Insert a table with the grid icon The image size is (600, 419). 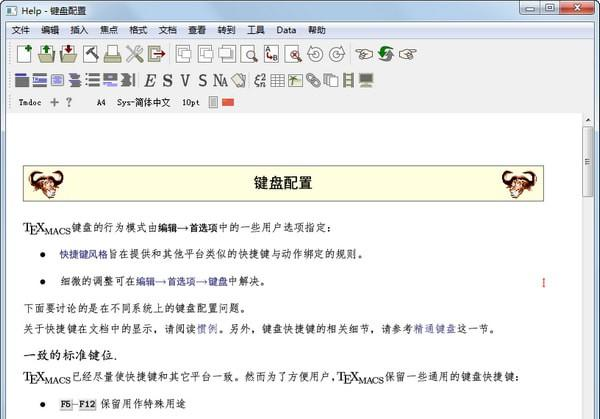click(277, 80)
